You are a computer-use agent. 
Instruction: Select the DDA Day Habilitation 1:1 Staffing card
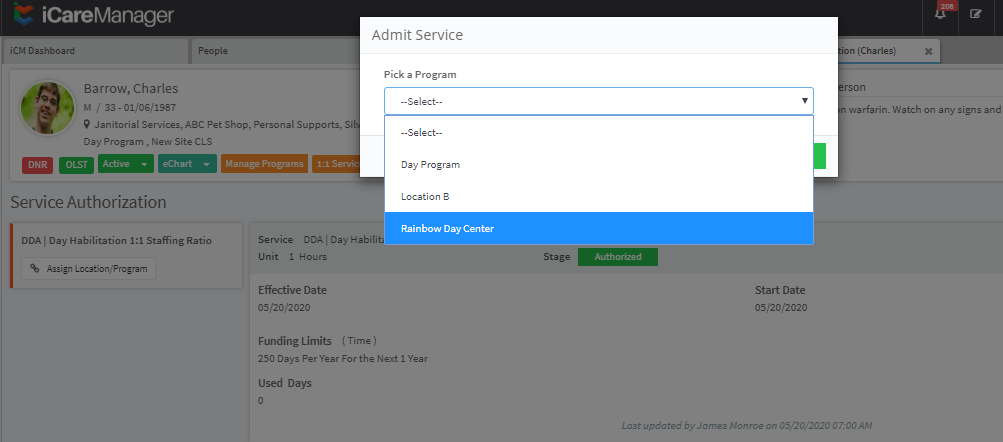[127, 255]
